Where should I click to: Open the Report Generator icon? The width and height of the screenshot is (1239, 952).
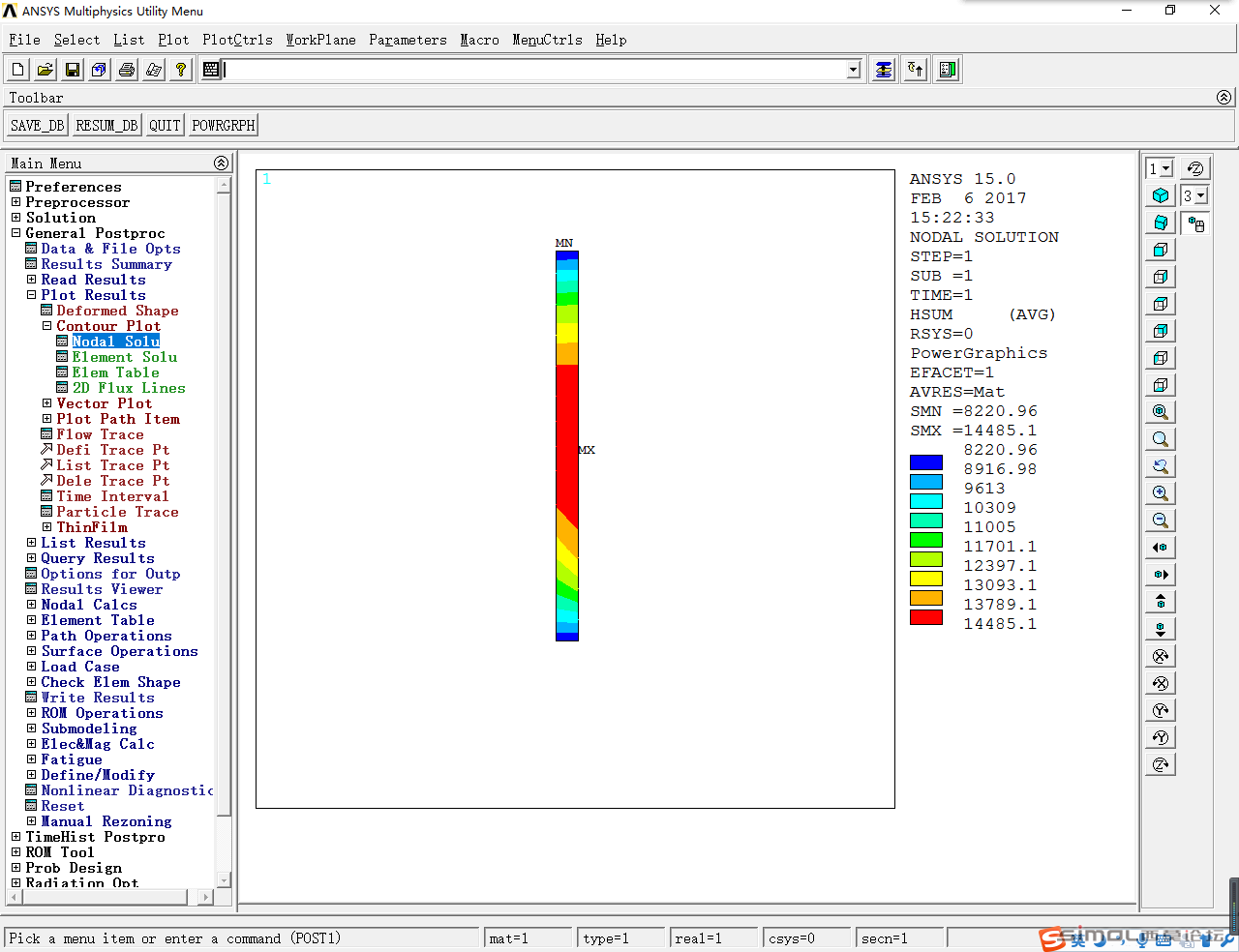pyautogui.click(x=154, y=70)
